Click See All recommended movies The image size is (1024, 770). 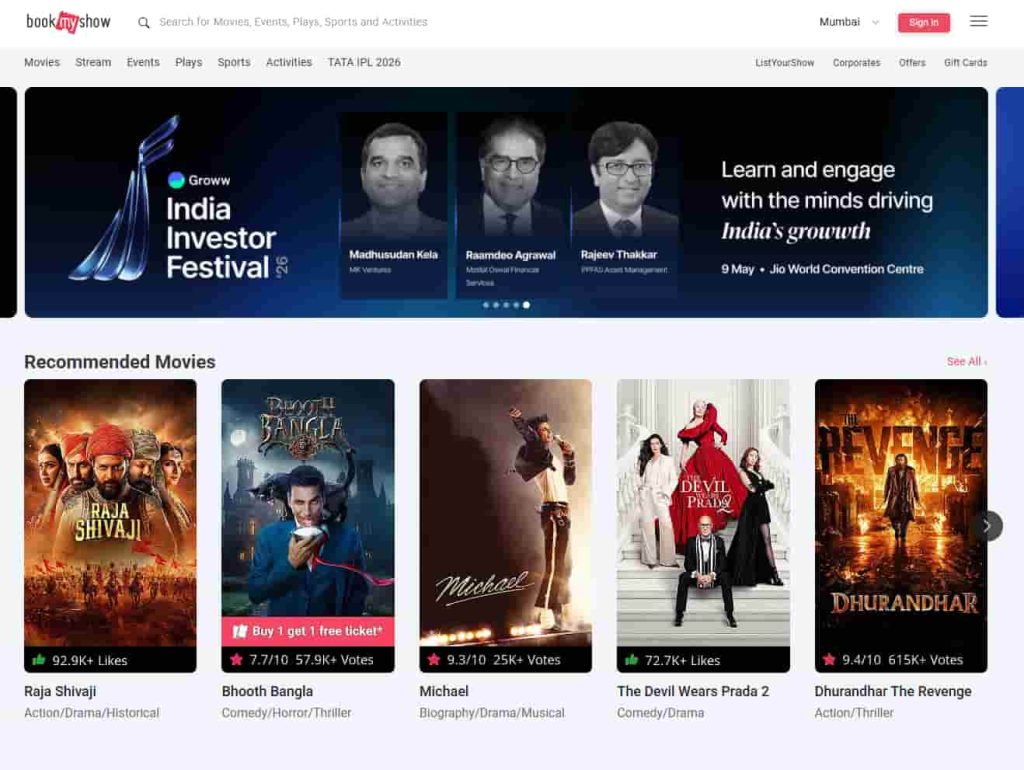tap(967, 361)
